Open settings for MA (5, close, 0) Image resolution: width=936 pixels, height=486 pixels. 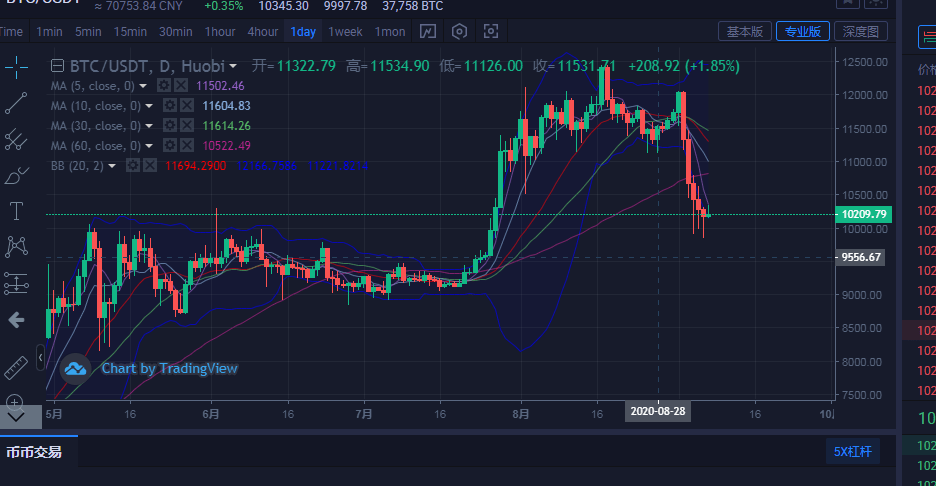(164, 87)
